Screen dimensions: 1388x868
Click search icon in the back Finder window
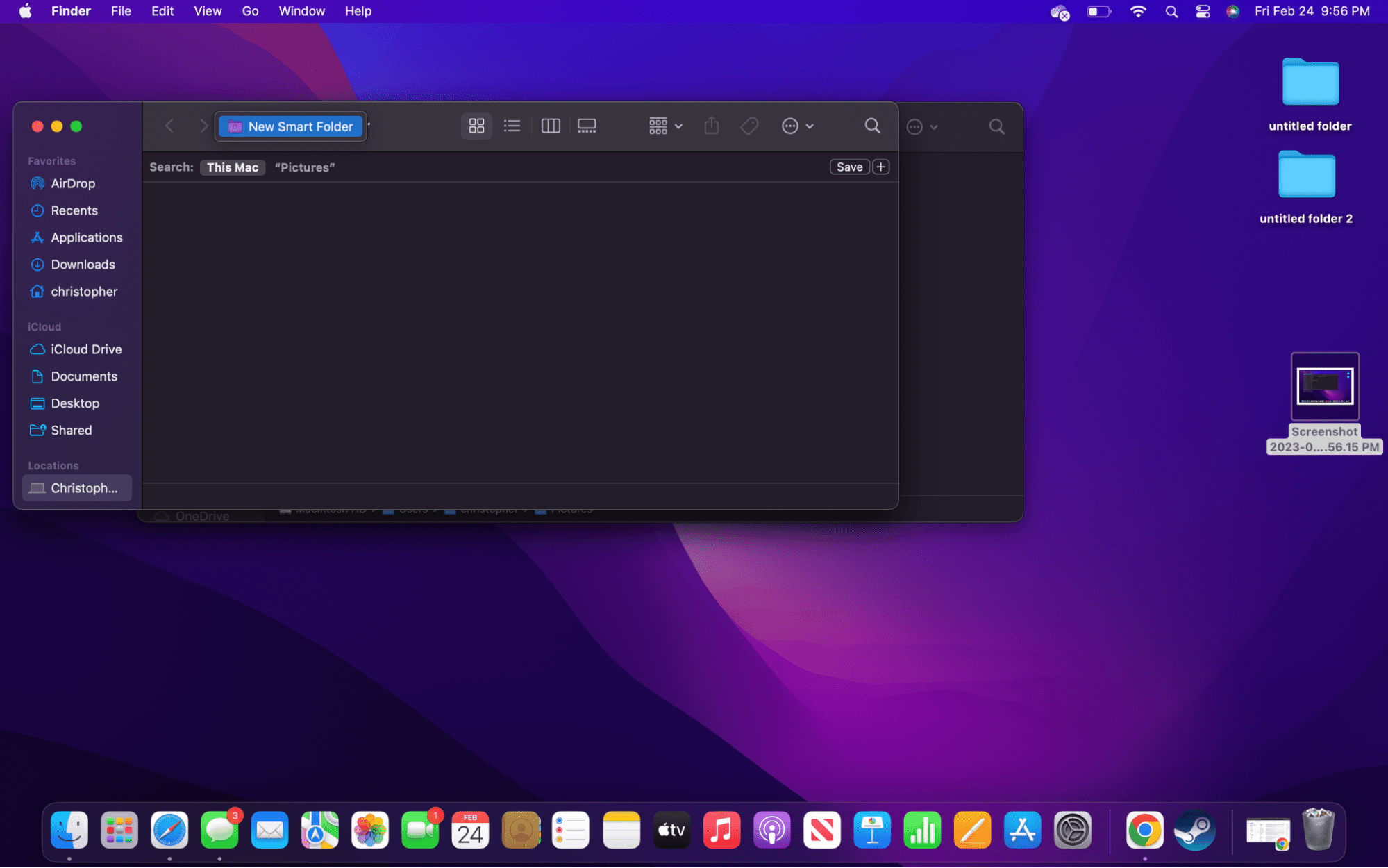pyautogui.click(x=996, y=126)
